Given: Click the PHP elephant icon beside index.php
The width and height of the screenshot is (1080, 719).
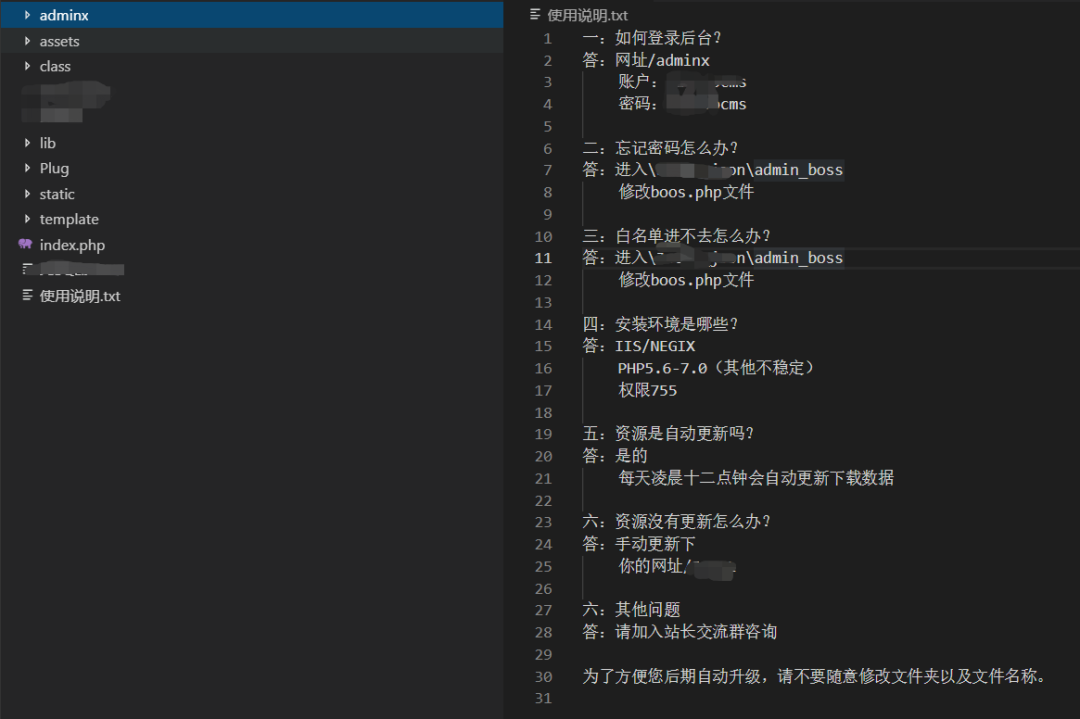Looking at the screenshot, I should pyautogui.click(x=25, y=245).
